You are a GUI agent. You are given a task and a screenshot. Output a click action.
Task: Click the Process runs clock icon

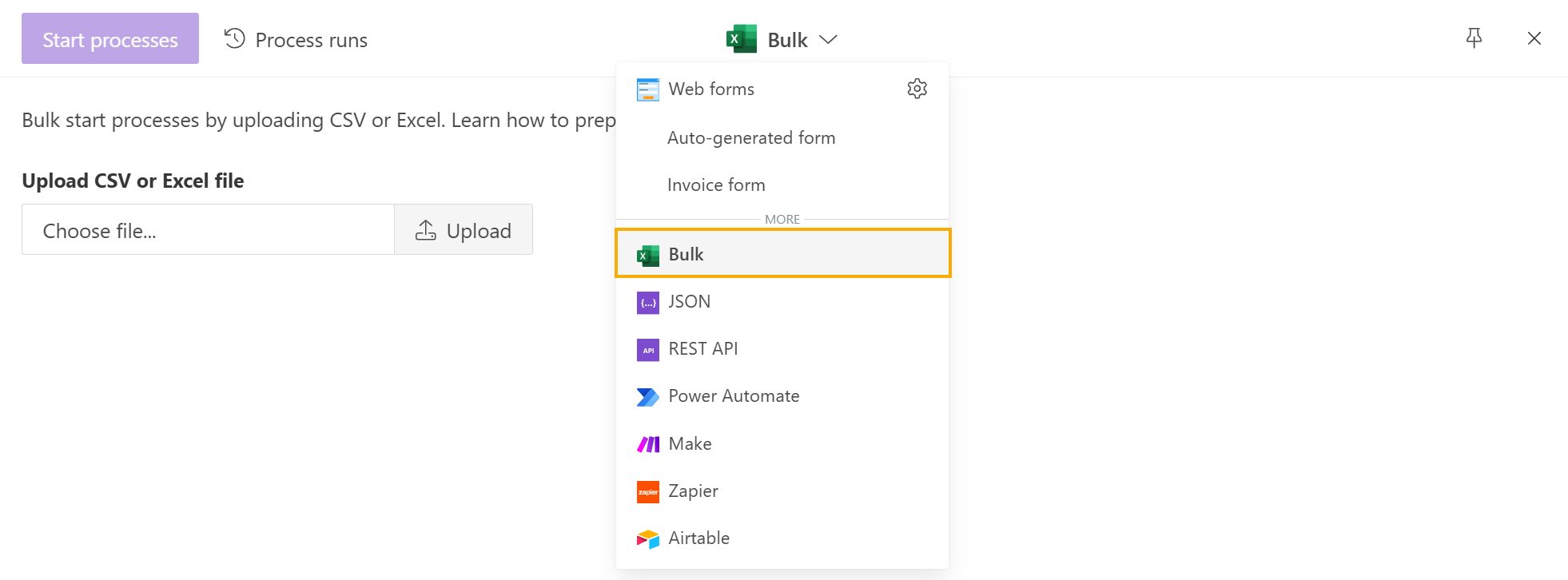[234, 38]
